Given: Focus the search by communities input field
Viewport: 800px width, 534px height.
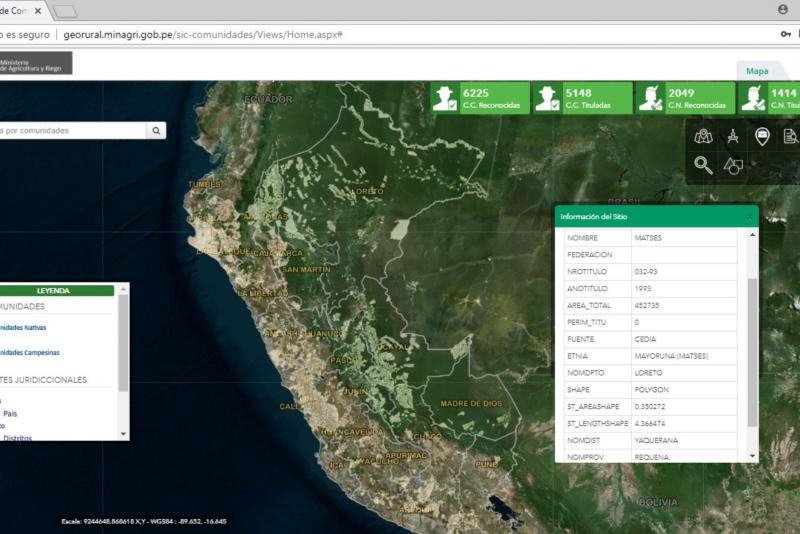Looking at the screenshot, I should pos(73,131).
